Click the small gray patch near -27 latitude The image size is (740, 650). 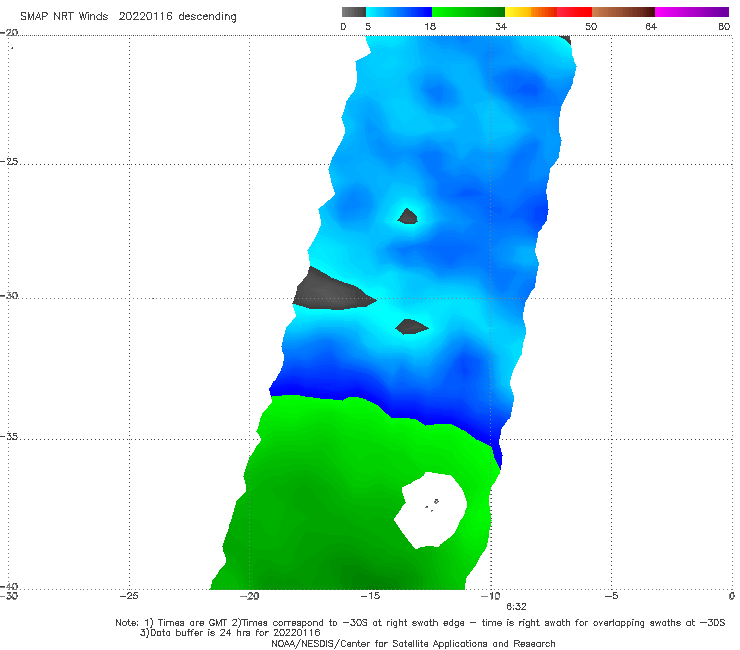[407, 217]
